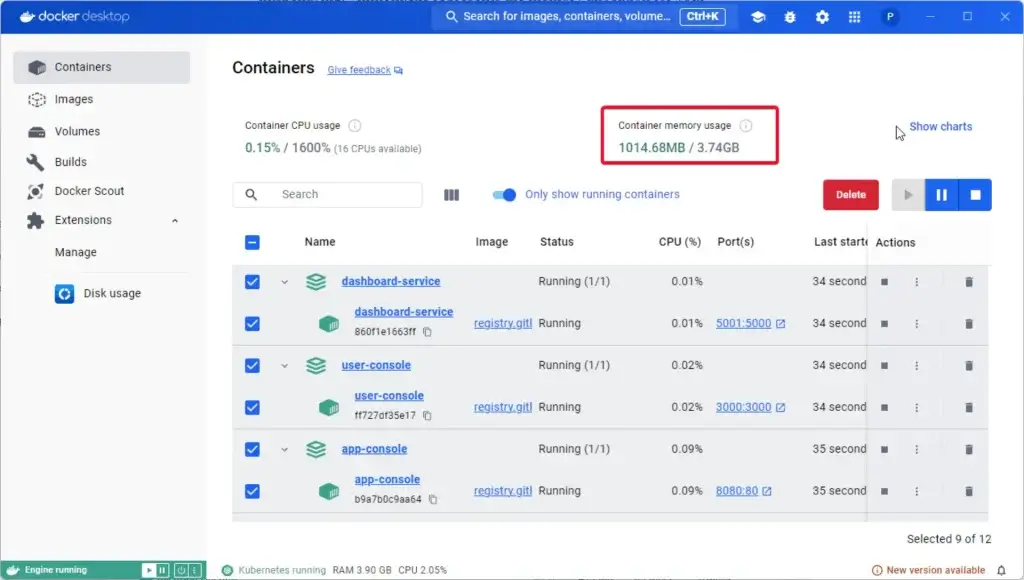Viewport: 1024px width, 580px height.
Task: Collapse the user-console stack row
Action: [x=285, y=366]
